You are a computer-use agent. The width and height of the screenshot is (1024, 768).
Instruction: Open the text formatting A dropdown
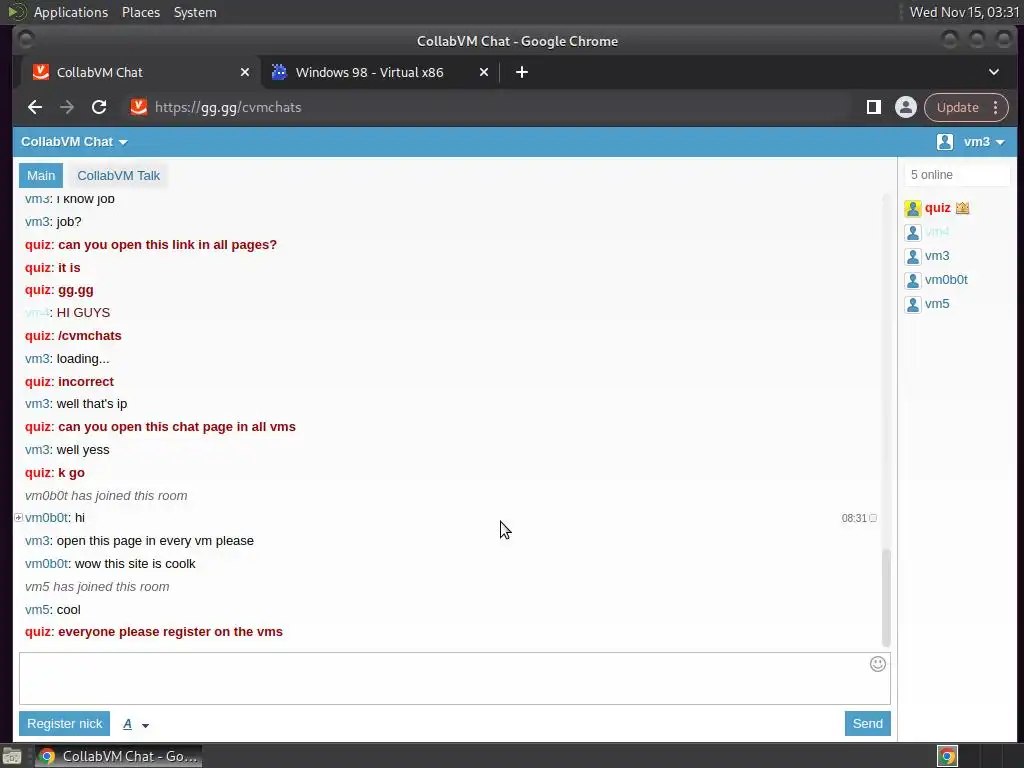point(136,724)
